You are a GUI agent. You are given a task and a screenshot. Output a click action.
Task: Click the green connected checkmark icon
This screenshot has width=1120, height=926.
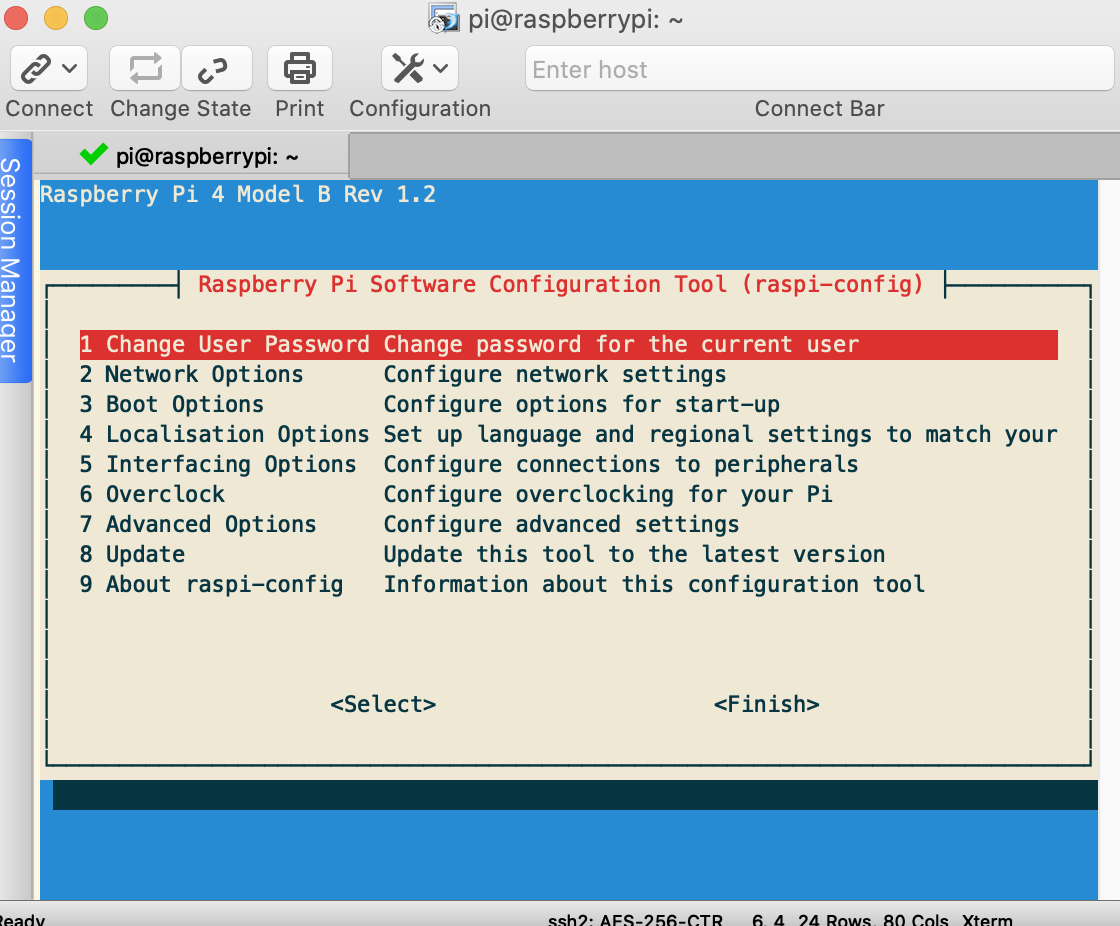coord(94,154)
